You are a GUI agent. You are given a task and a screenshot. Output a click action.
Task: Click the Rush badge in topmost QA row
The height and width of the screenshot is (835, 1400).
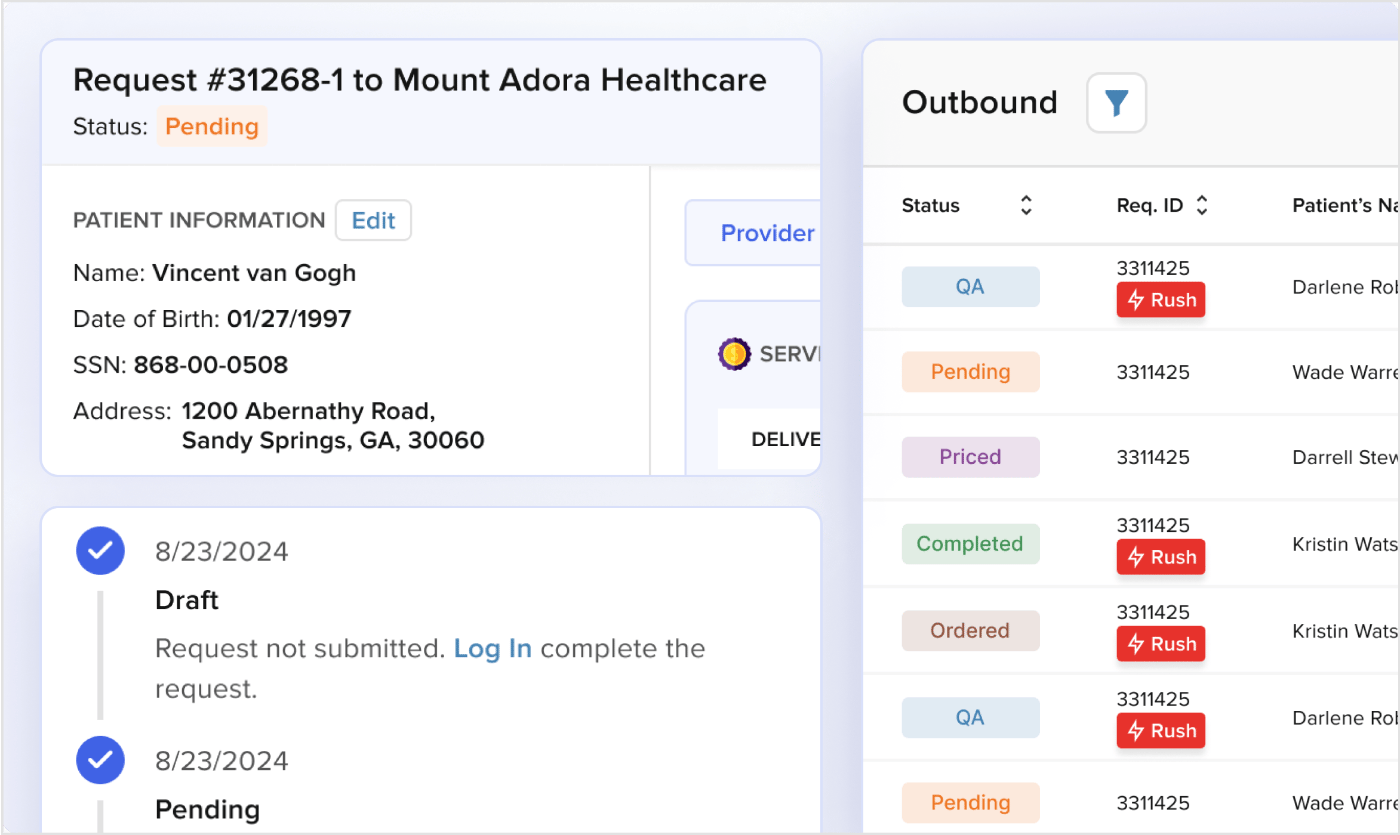coord(1160,300)
